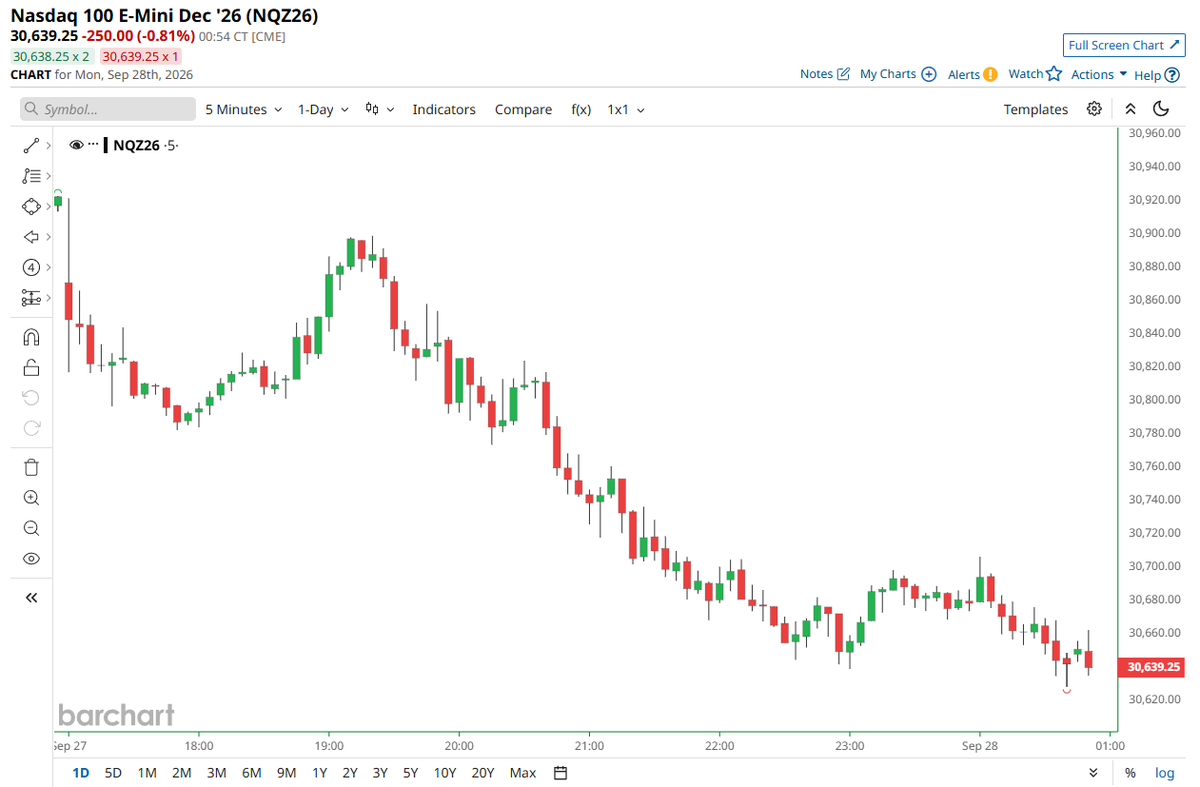
Task: Click the NQZ26 series color bar
Action: click(106, 145)
